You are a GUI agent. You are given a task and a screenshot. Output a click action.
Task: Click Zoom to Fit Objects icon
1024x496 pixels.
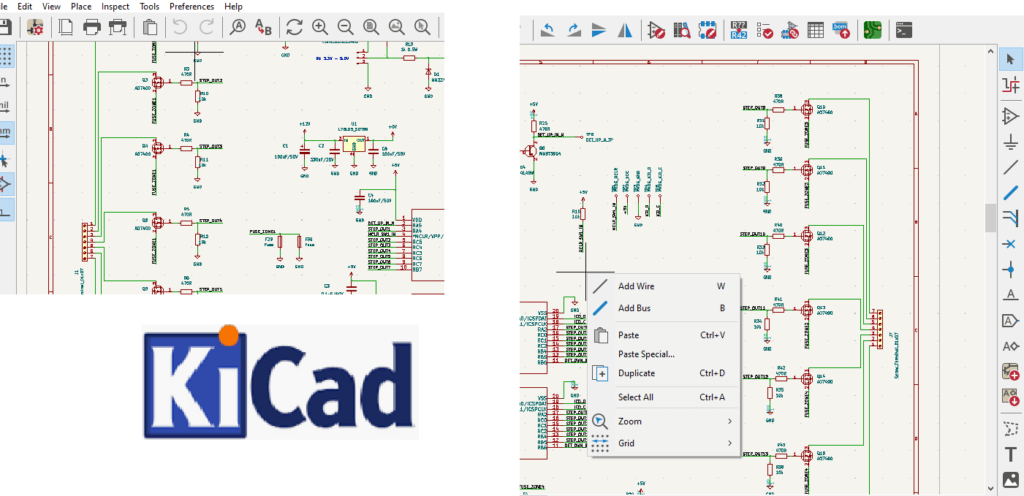click(396, 27)
